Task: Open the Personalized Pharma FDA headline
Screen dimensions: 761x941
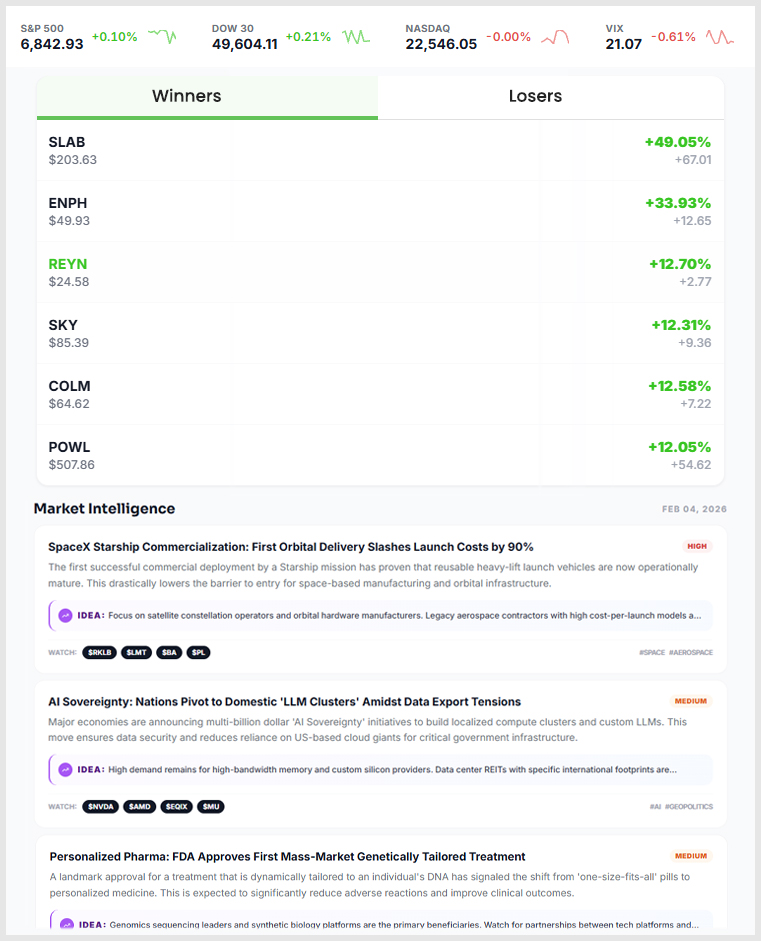Action: pos(287,856)
